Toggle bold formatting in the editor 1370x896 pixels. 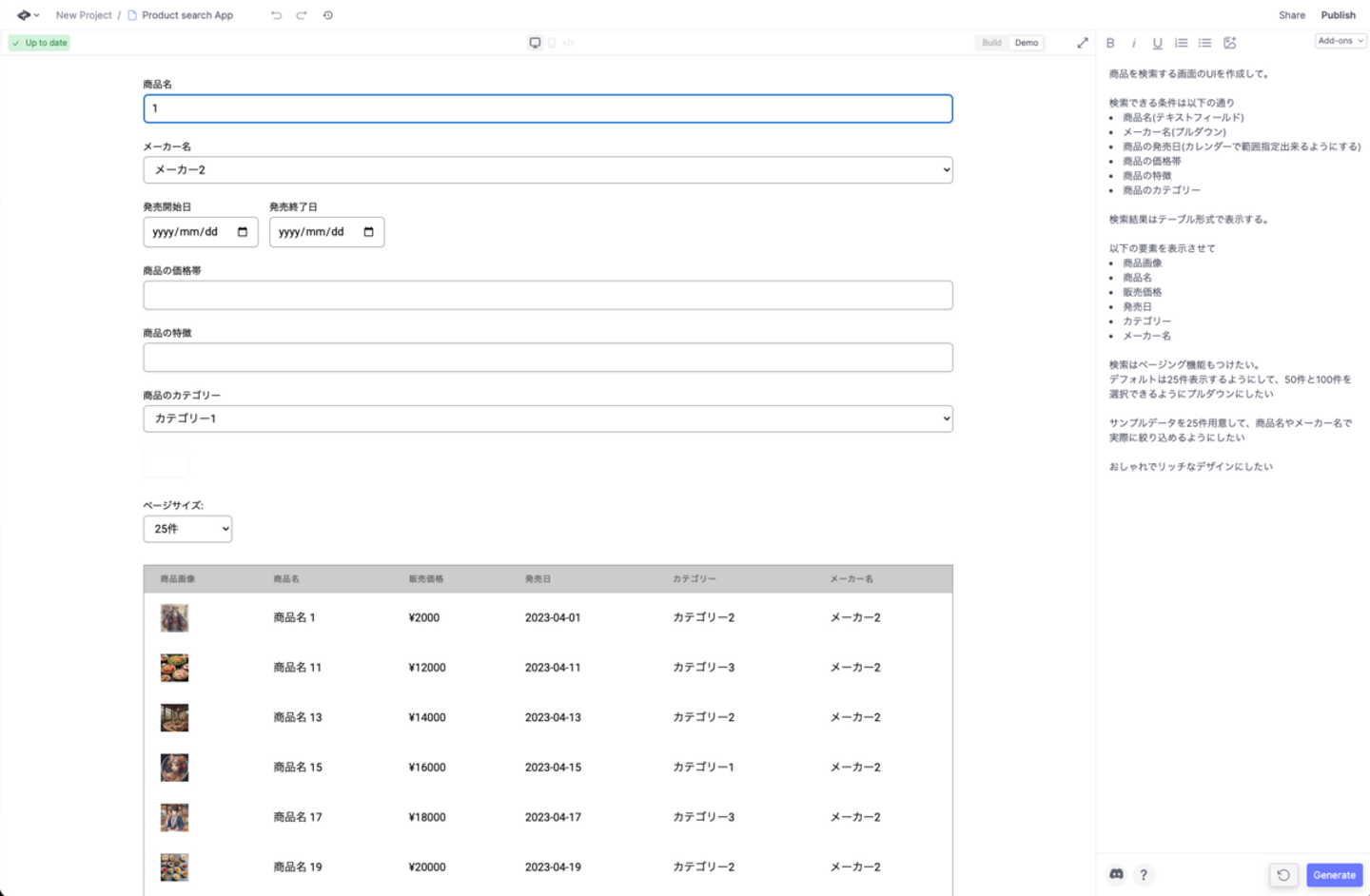pyautogui.click(x=1110, y=43)
